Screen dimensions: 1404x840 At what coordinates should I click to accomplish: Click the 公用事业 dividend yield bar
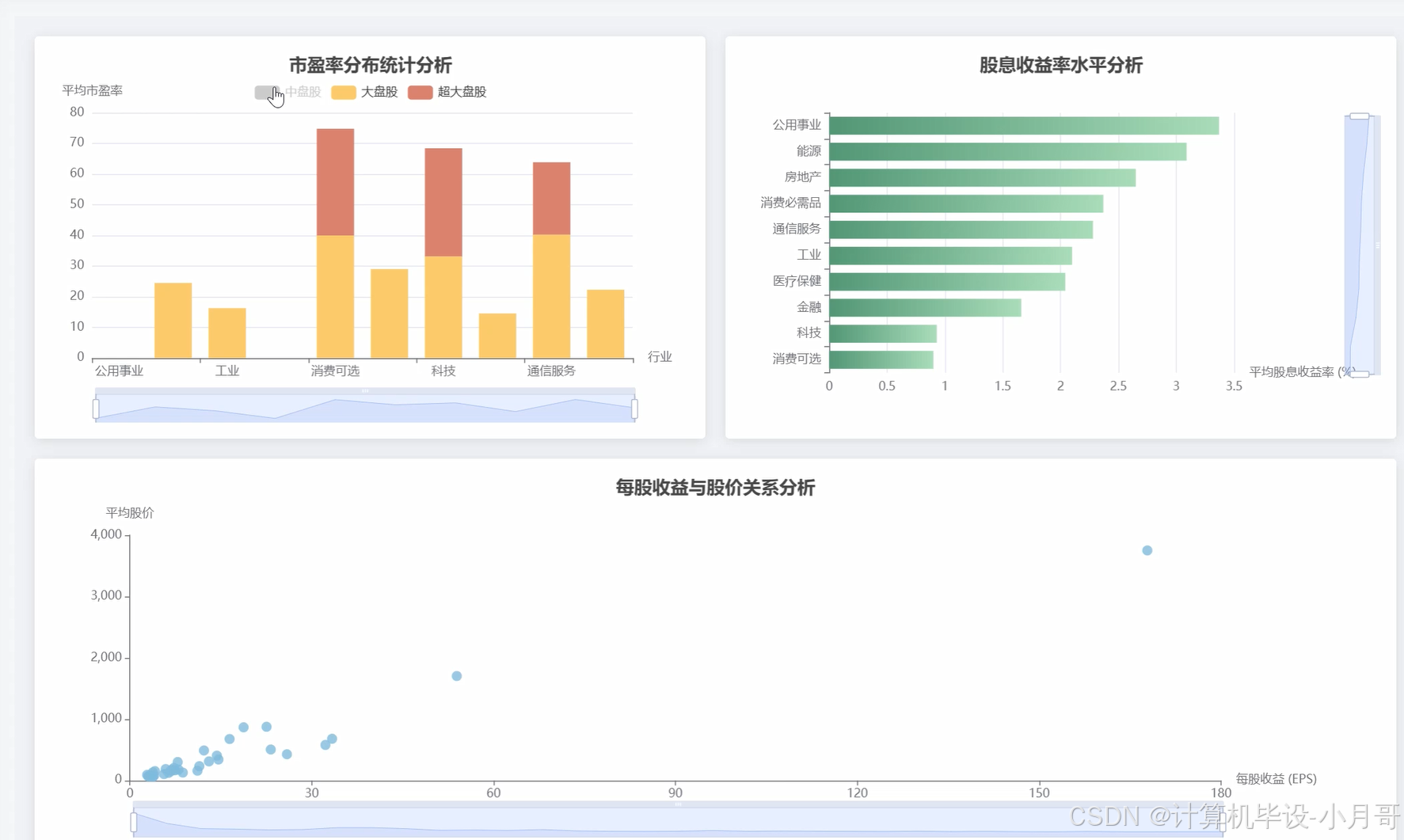point(1024,125)
